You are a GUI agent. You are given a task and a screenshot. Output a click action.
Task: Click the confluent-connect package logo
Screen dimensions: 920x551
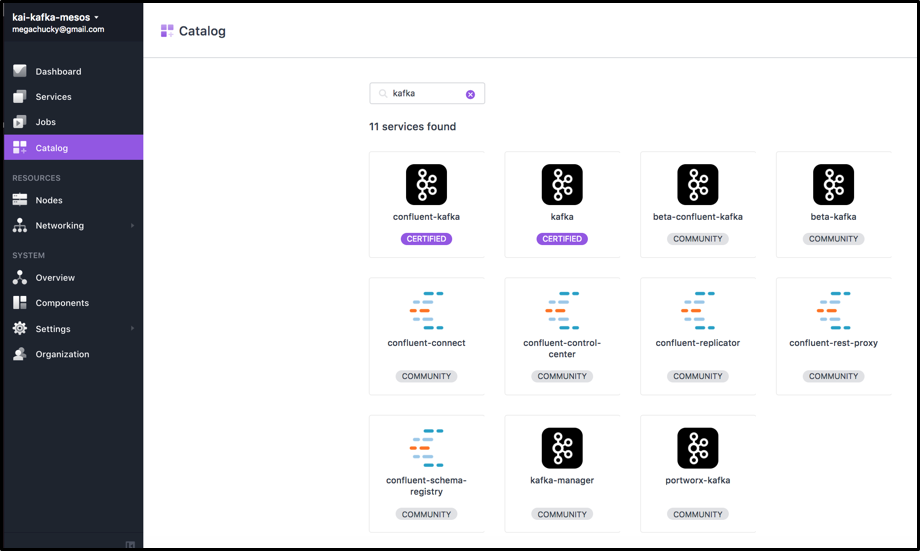coord(427,310)
